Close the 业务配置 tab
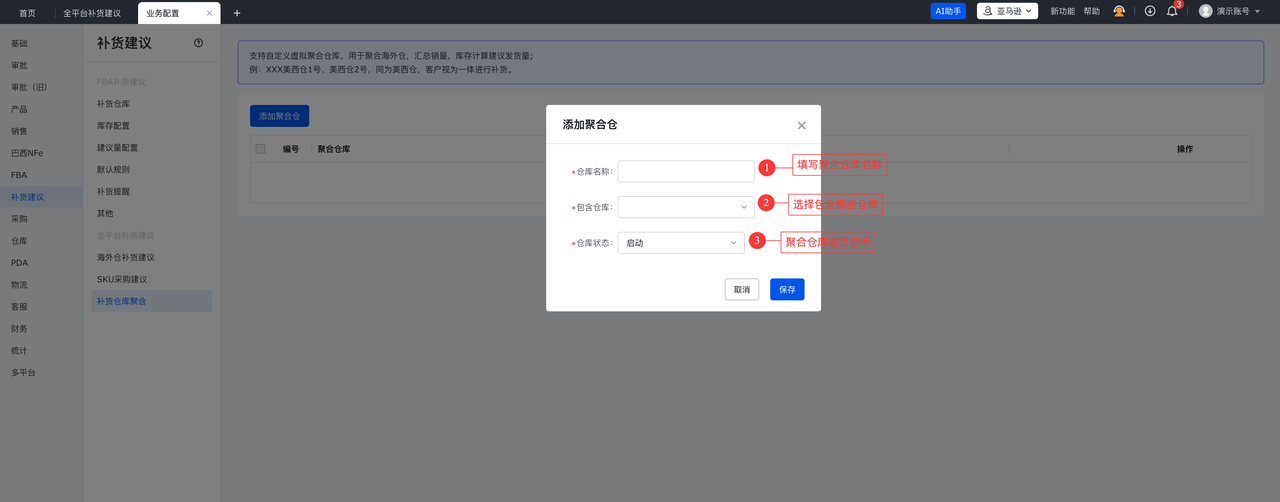Image resolution: width=1280 pixels, height=502 pixels. pyautogui.click(x=209, y=13)
